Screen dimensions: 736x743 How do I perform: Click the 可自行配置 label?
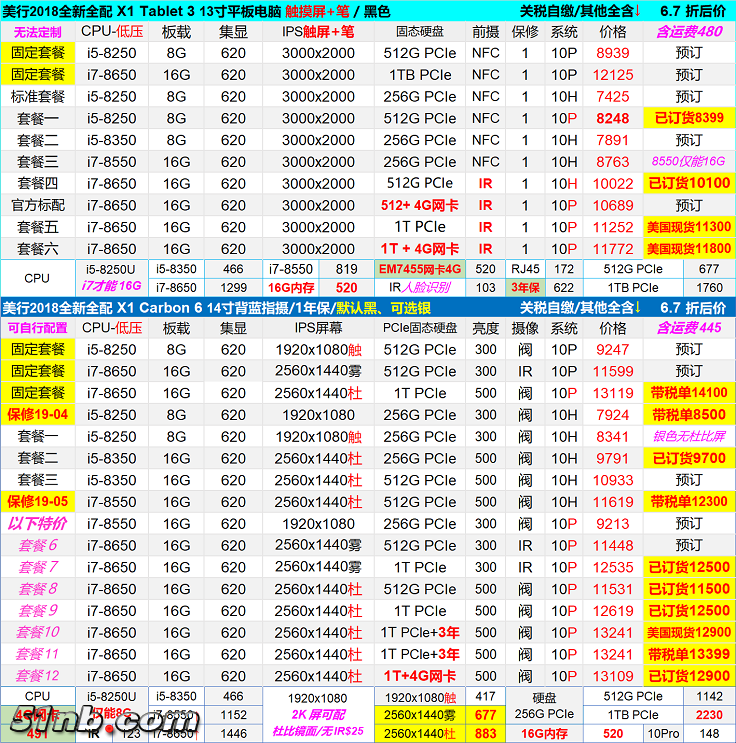click(x=37, y=328)
